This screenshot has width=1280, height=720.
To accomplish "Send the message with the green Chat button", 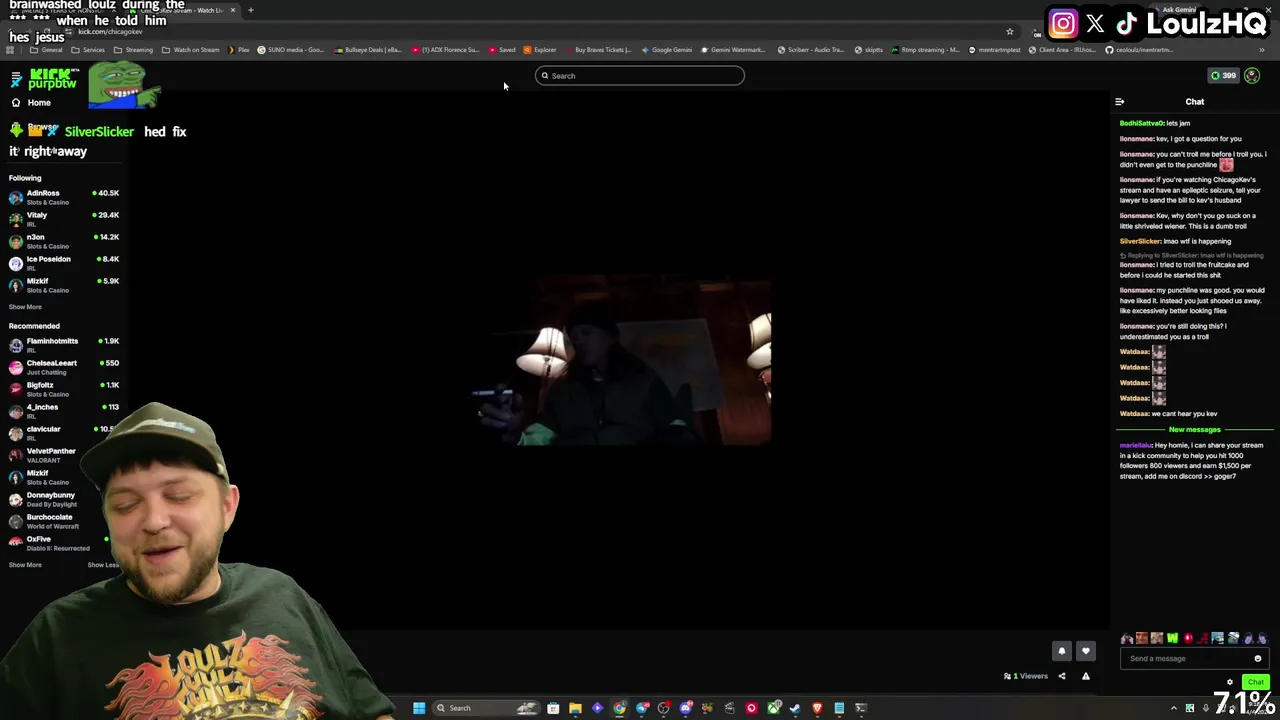I will pyautogui.click(x=1255, y=682).
